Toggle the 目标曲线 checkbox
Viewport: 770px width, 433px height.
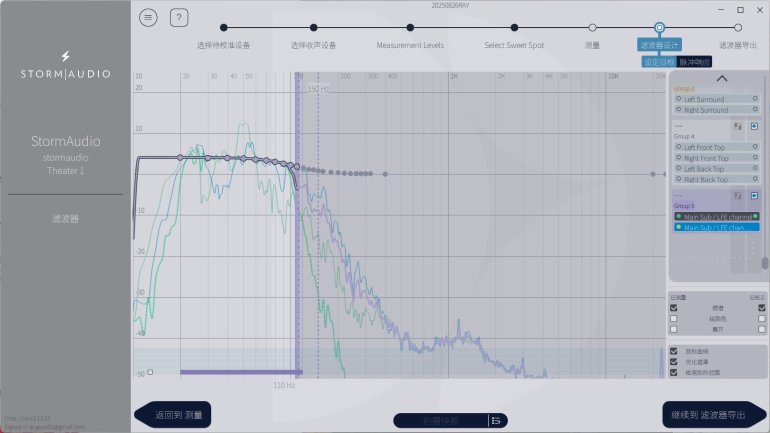tap(674, 351)
